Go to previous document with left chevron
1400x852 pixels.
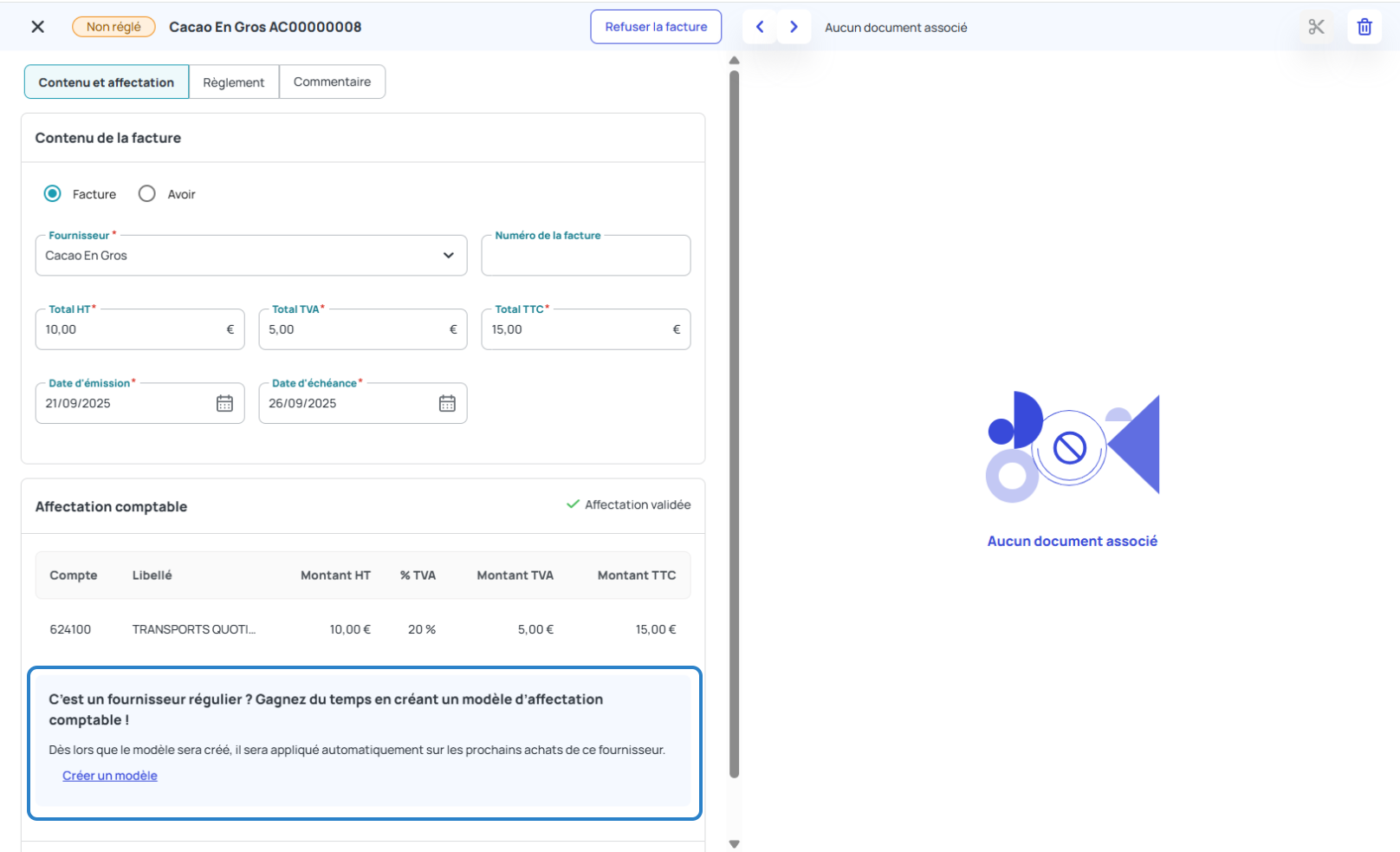(760, 27)
